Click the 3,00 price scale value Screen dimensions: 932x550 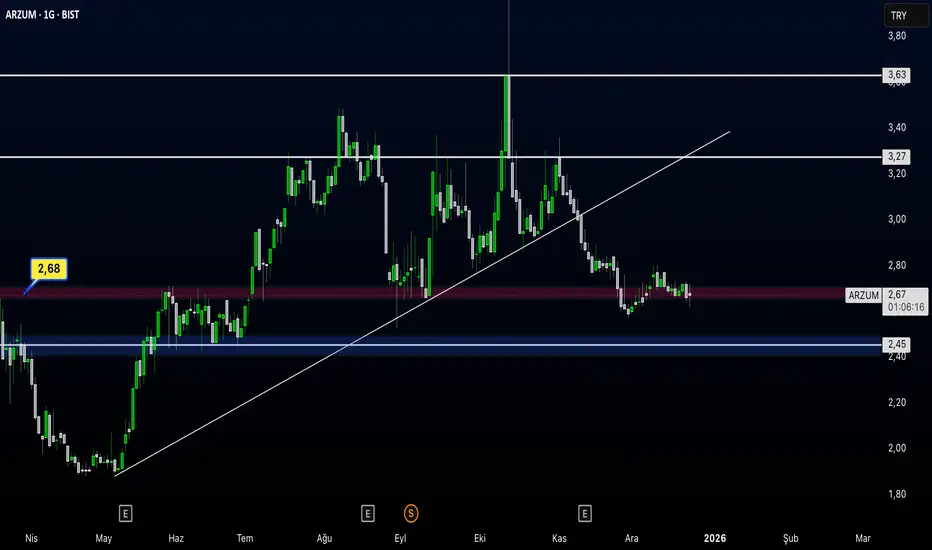pyautogui.click(x=897, y=219)
